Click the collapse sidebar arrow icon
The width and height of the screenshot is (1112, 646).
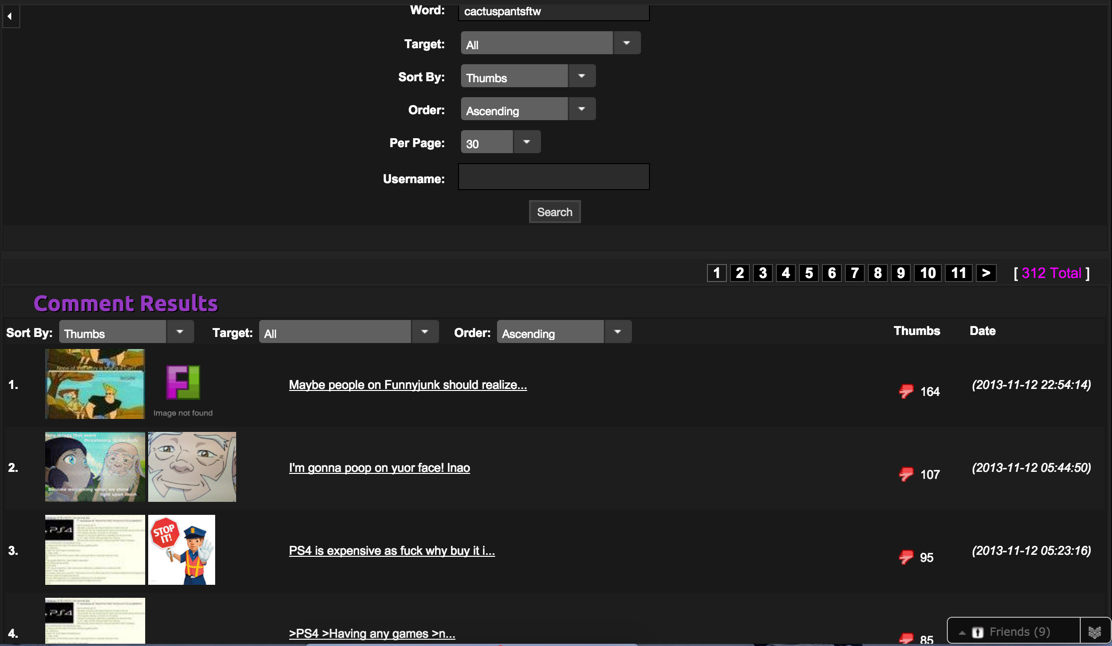pos(10,16)
